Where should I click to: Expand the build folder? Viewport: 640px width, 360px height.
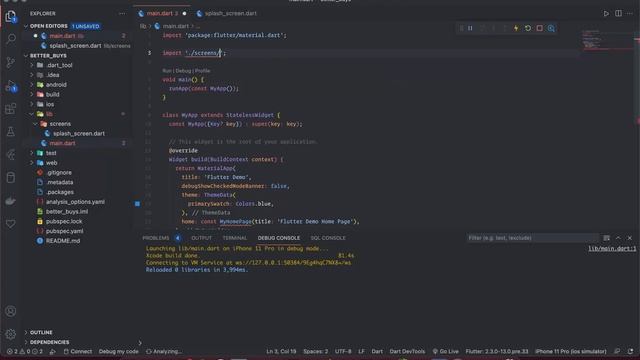(x=32, y=95)
